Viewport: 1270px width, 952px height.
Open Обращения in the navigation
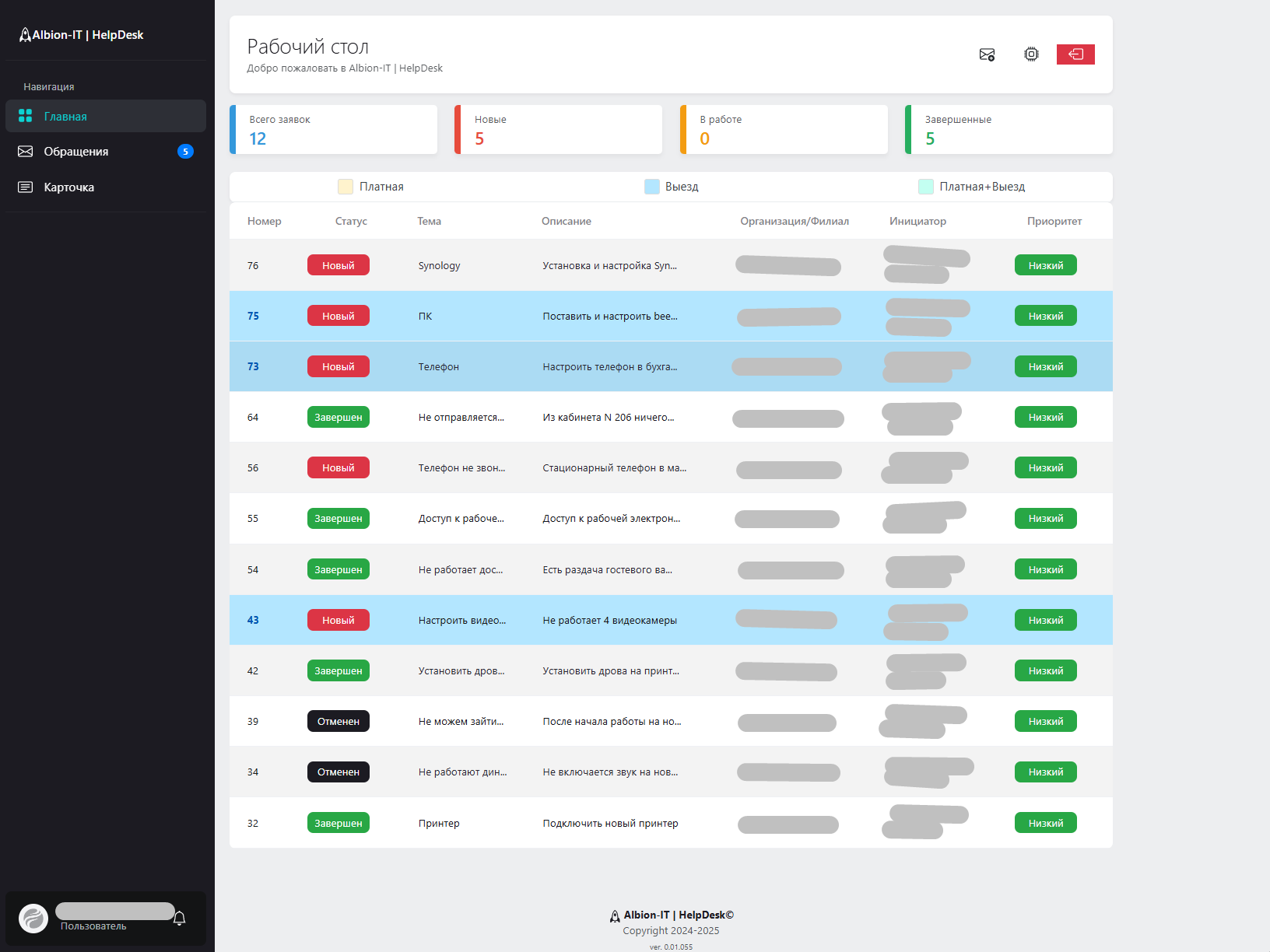click(x=76, y=152)
